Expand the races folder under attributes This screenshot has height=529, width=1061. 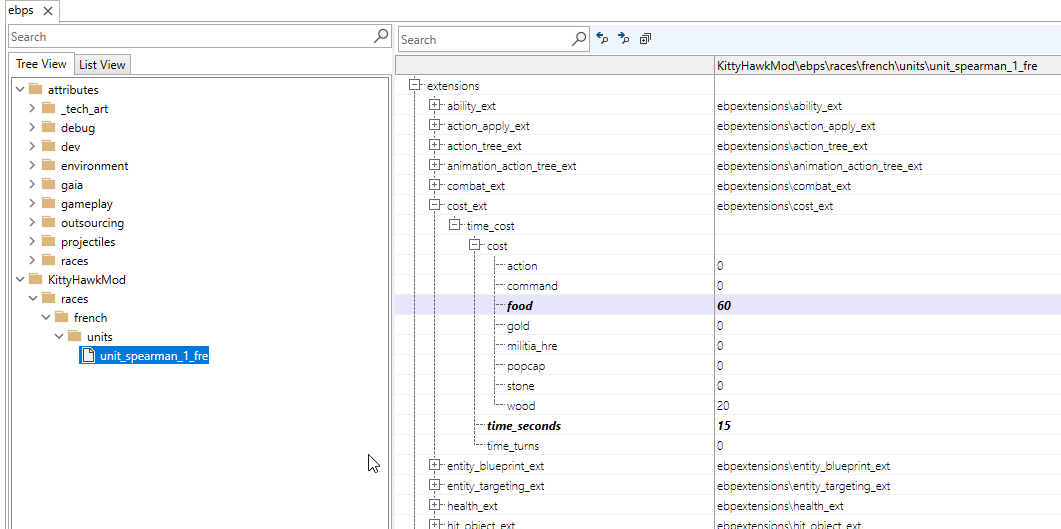pos(32,260)
